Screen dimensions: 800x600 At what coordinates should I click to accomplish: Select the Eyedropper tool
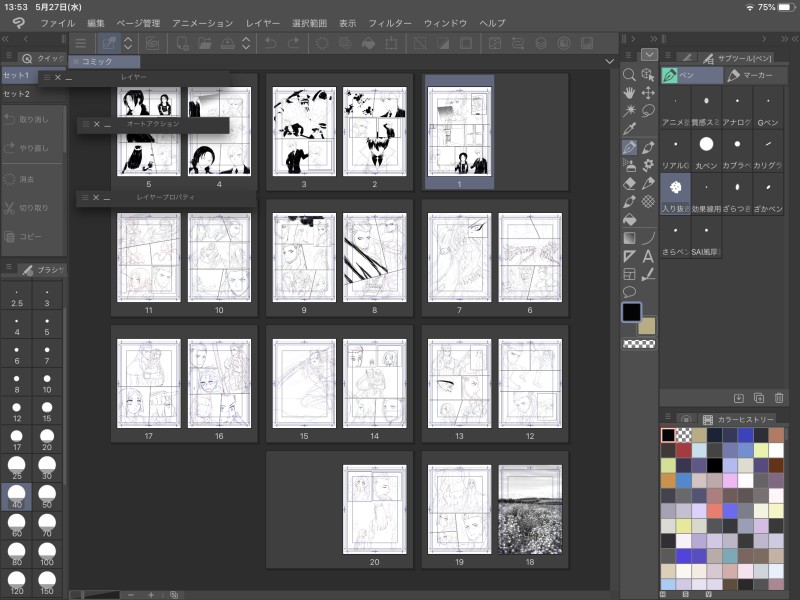tap(629, 129)
